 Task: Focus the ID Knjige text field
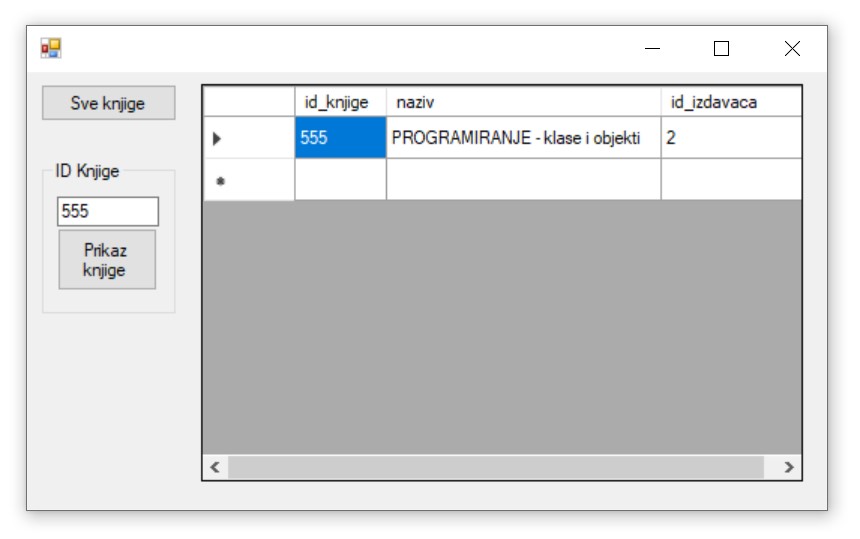pyautogui.click(x=108, y=211)
